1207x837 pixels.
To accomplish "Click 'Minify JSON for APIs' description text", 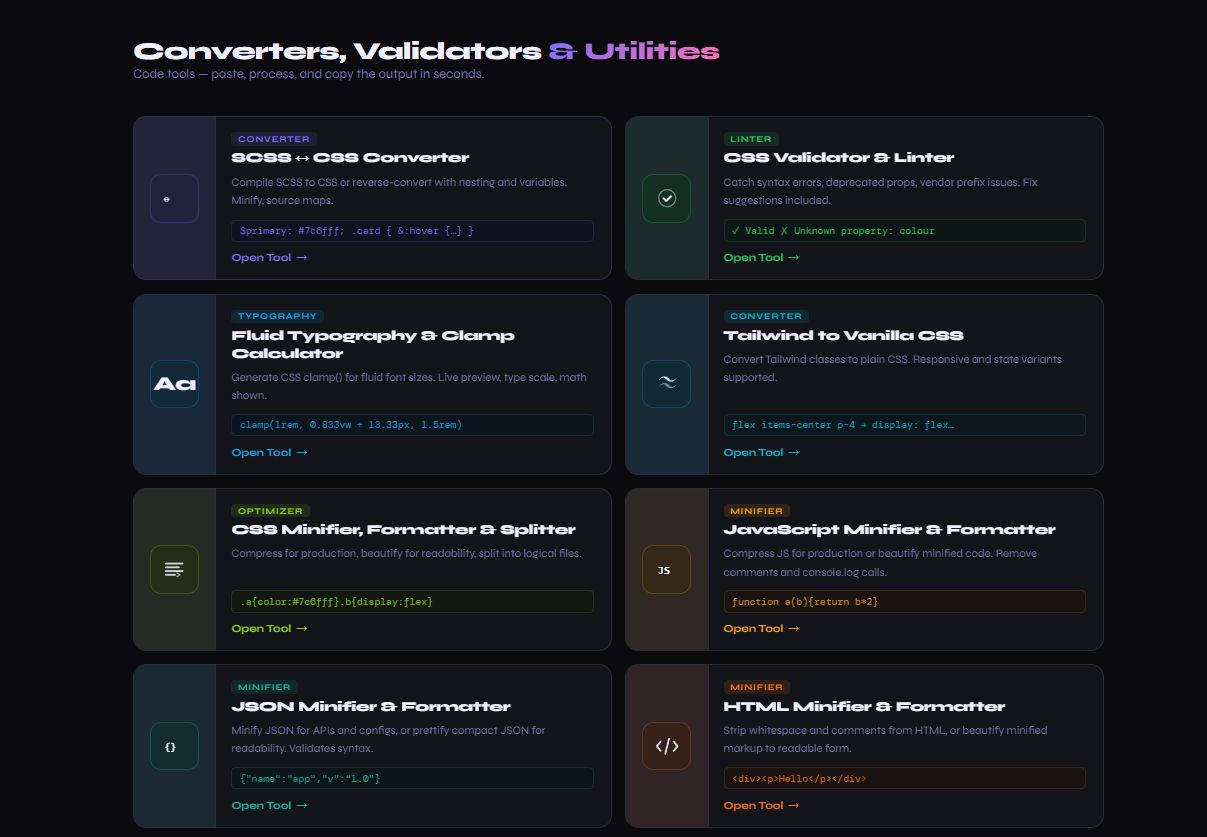I will tap(388, 739).
